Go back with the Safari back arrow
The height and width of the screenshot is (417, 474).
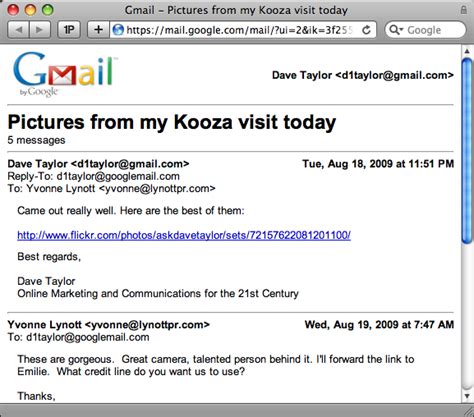coord(18,30)
